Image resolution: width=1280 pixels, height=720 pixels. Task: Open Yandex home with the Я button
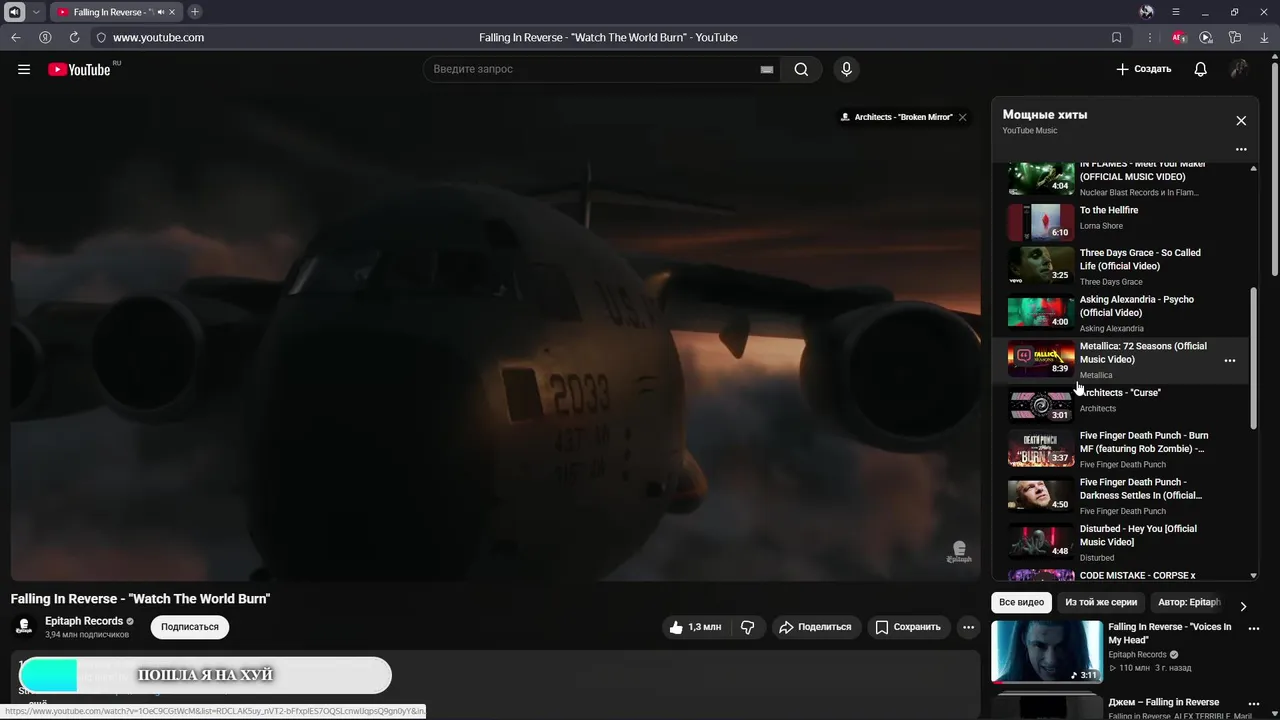tap(45, 37)
